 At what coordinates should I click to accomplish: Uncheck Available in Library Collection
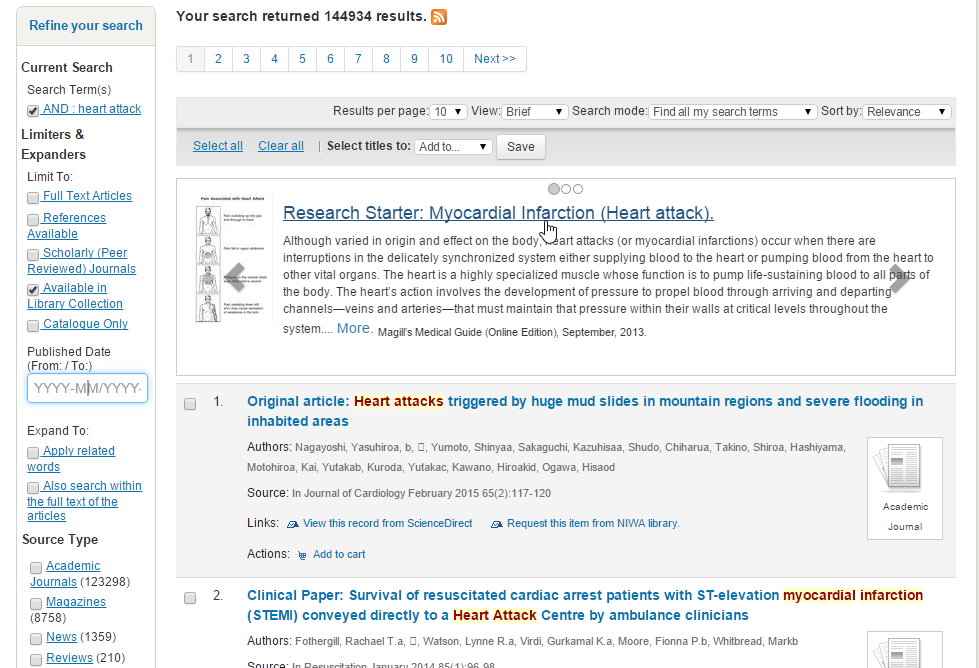[x=34, y=289]
